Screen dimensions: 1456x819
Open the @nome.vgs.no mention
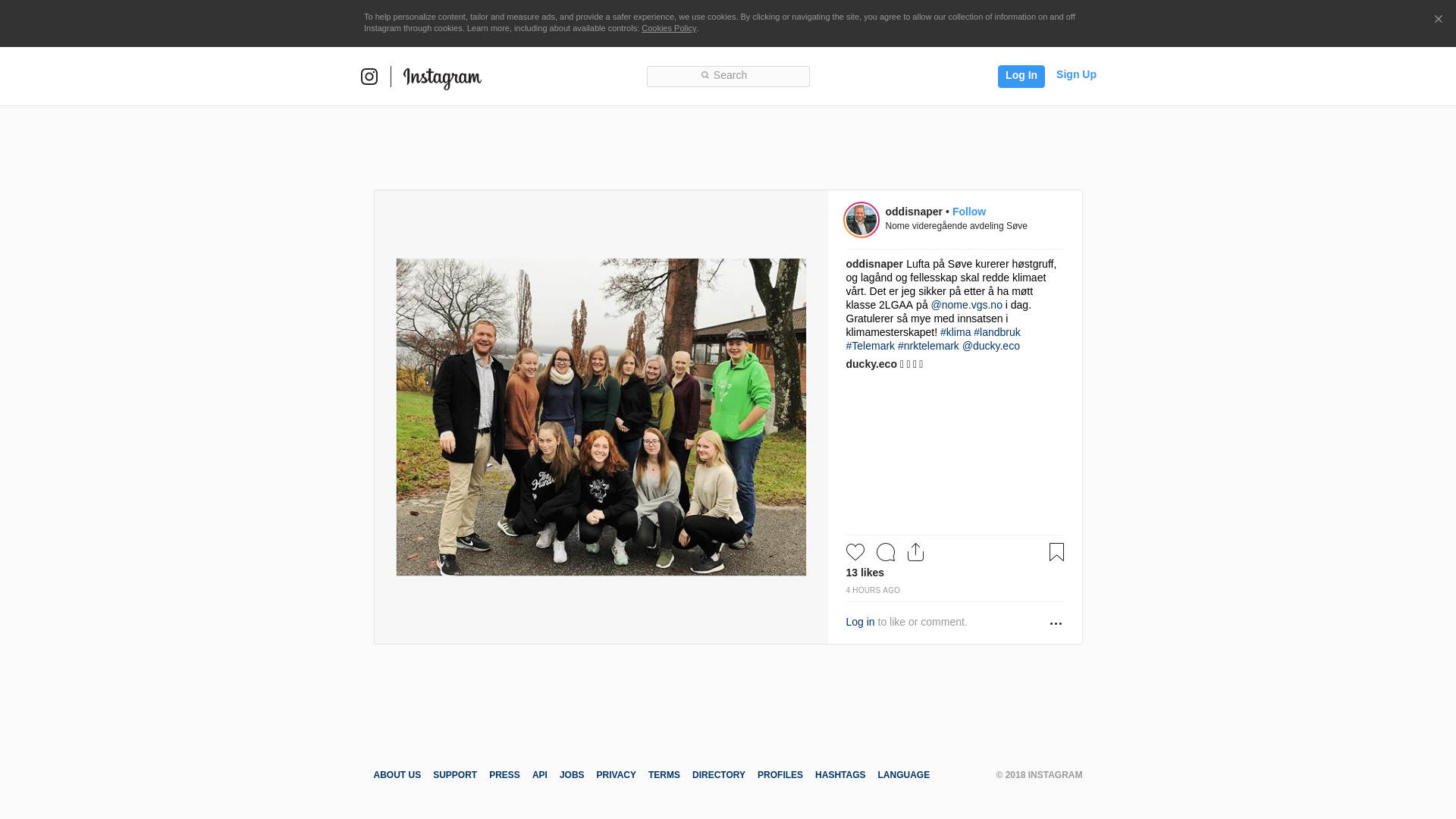click(967, 305)
